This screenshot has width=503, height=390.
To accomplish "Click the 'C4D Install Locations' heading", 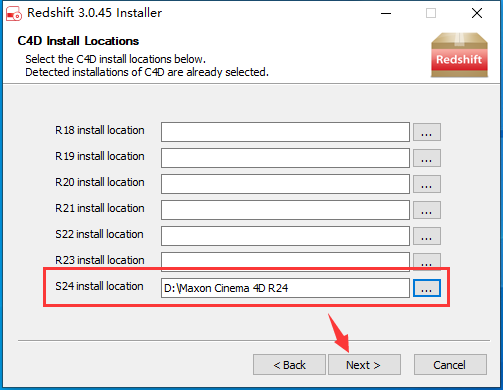I will [78, 41].
